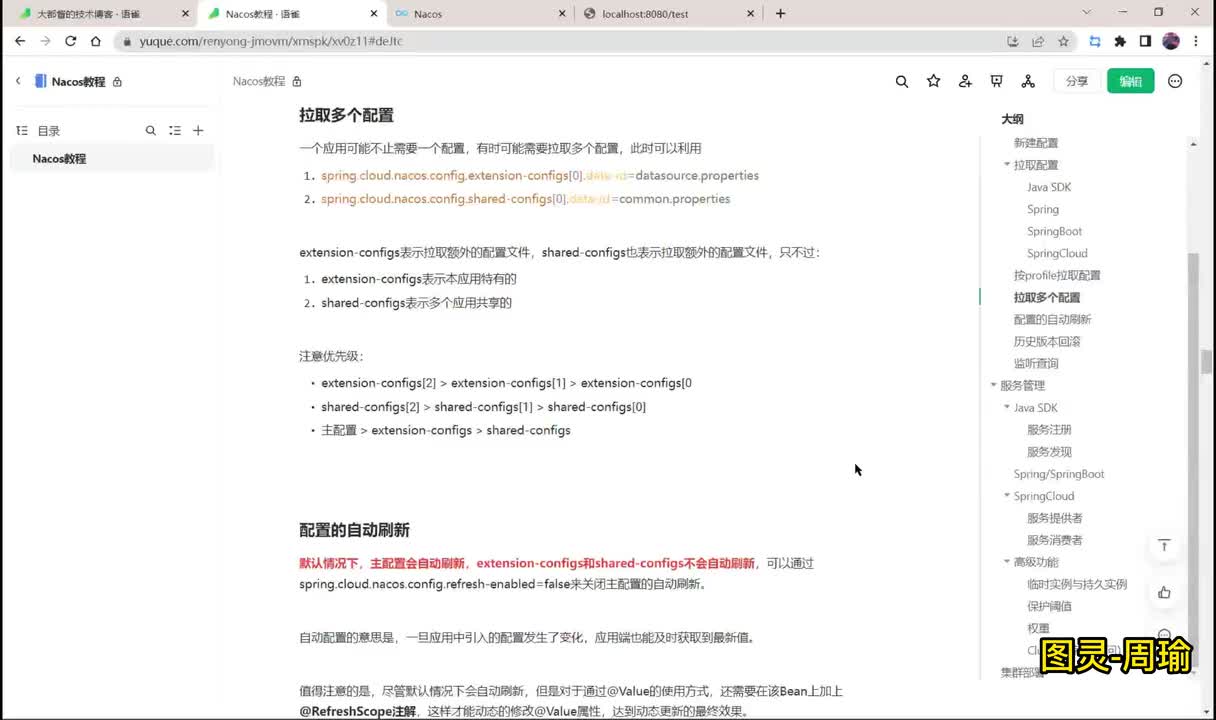
Task: Go to 监听查询 in the outline
Action: [1036, 363]
